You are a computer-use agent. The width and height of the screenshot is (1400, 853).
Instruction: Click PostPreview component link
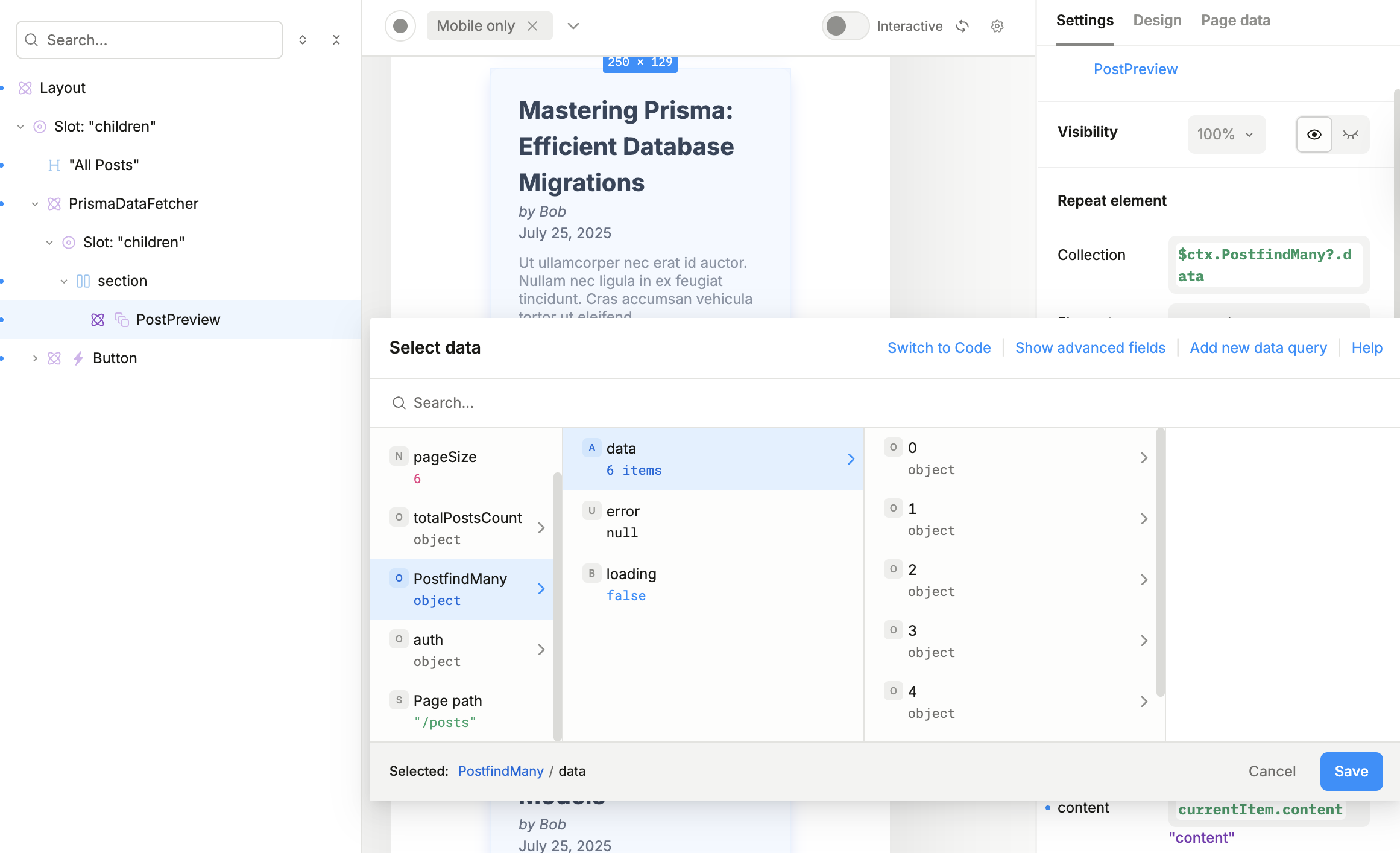tap(1135, 69)
